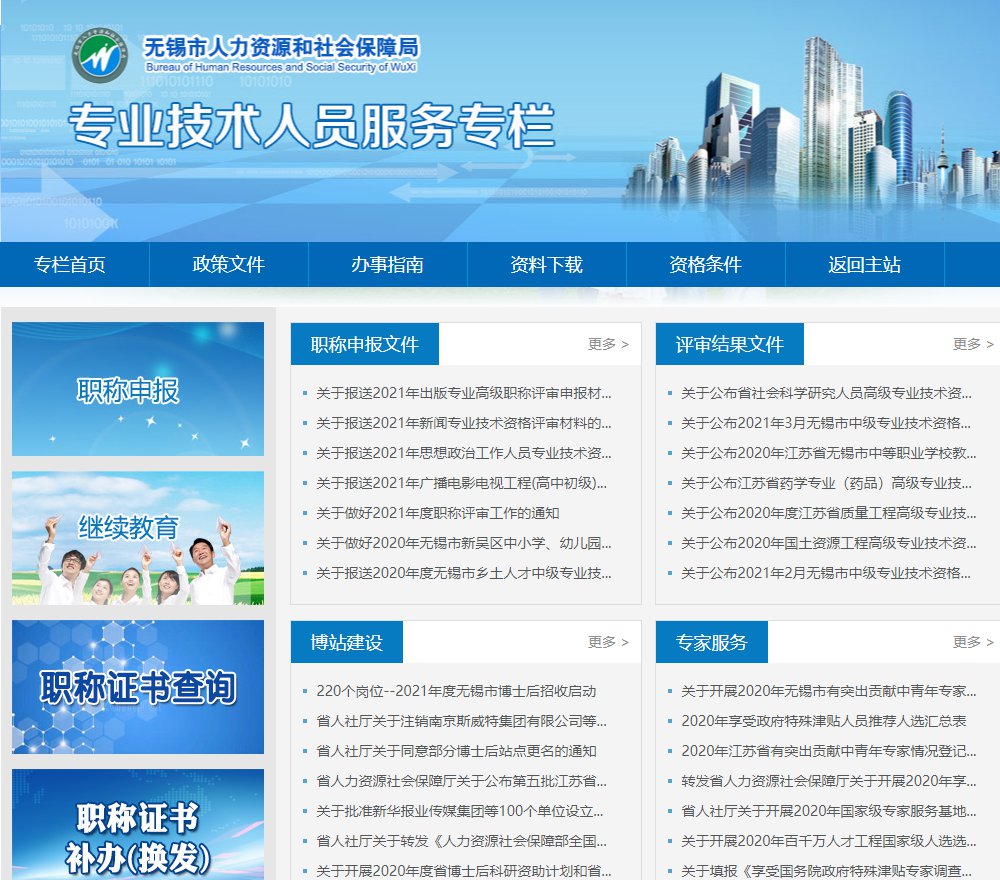
Task: Open 省人社厅关于注销南京斯威特集团 link
Action: 461,721
